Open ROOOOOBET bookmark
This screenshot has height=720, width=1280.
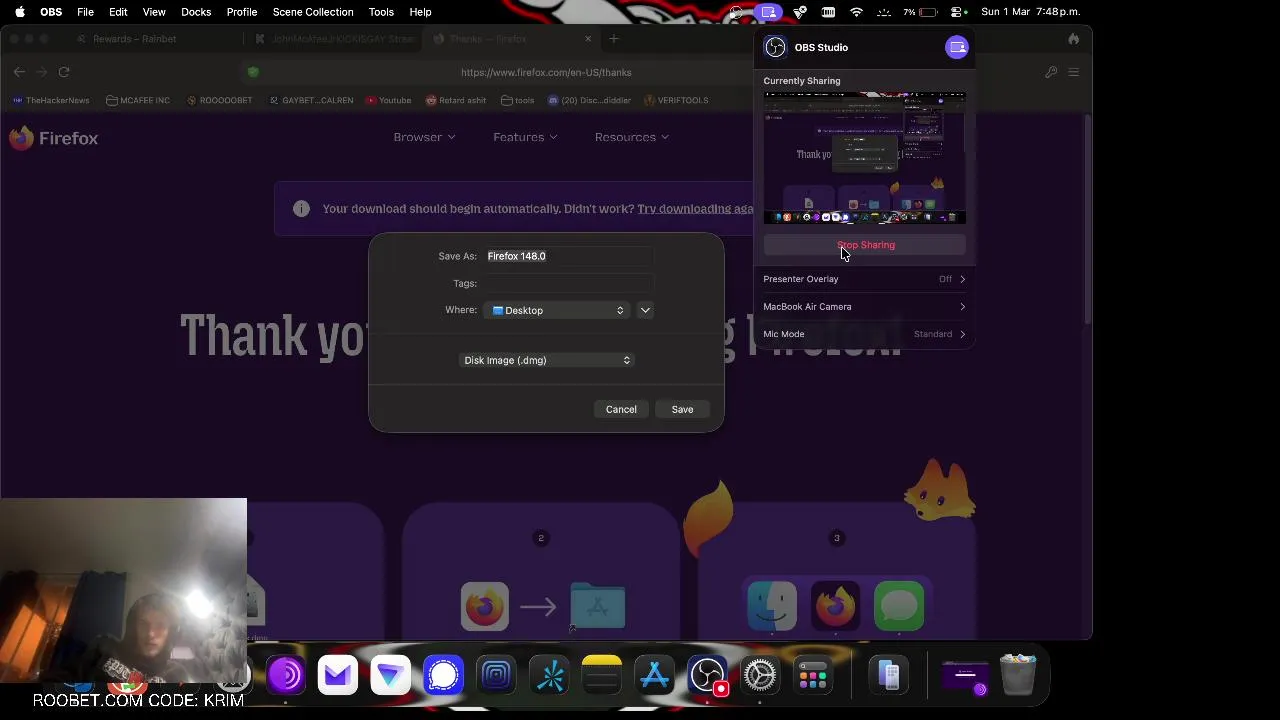(219, 100)
